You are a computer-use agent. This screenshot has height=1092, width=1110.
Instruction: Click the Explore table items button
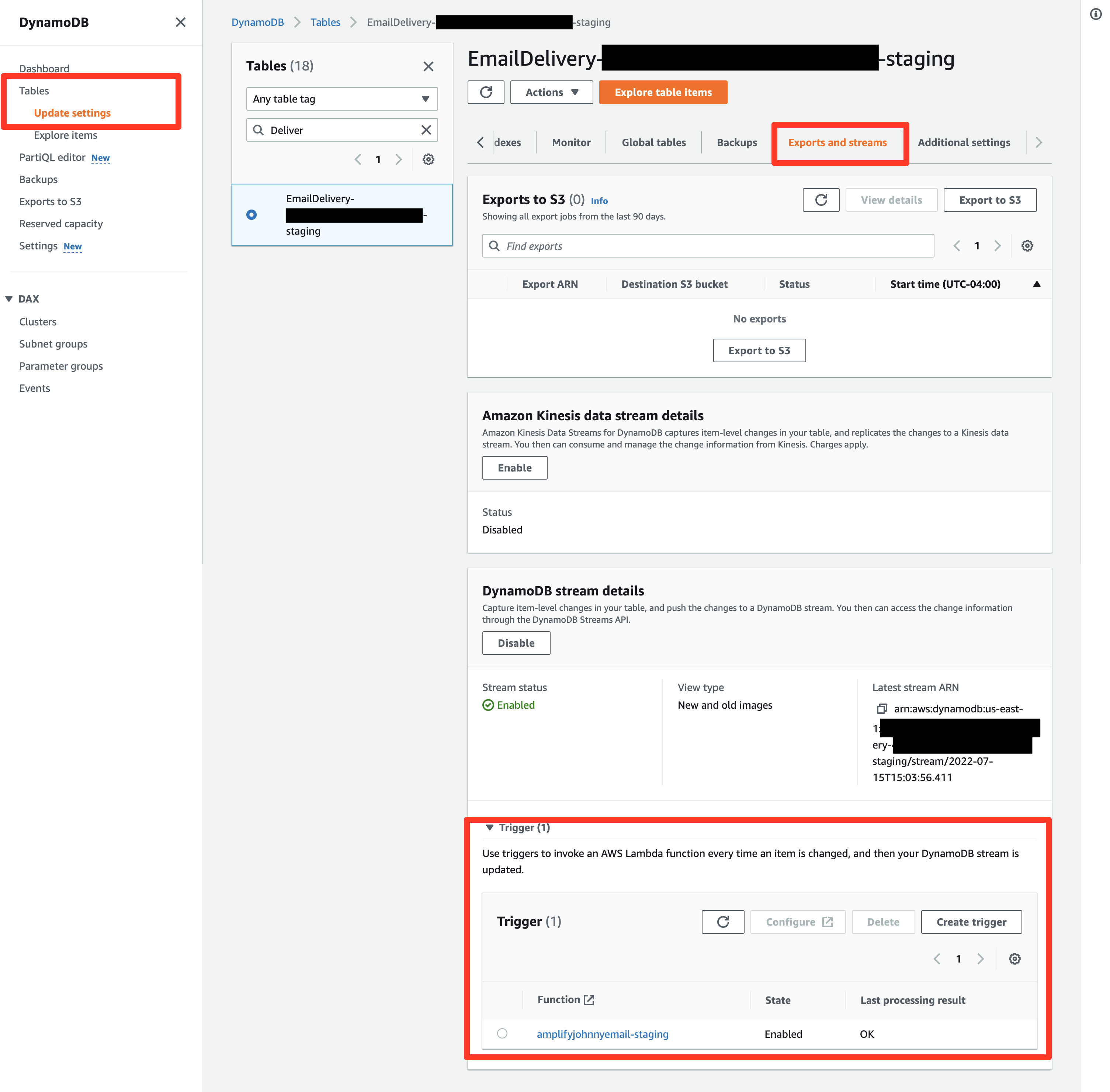coord(663,92)
